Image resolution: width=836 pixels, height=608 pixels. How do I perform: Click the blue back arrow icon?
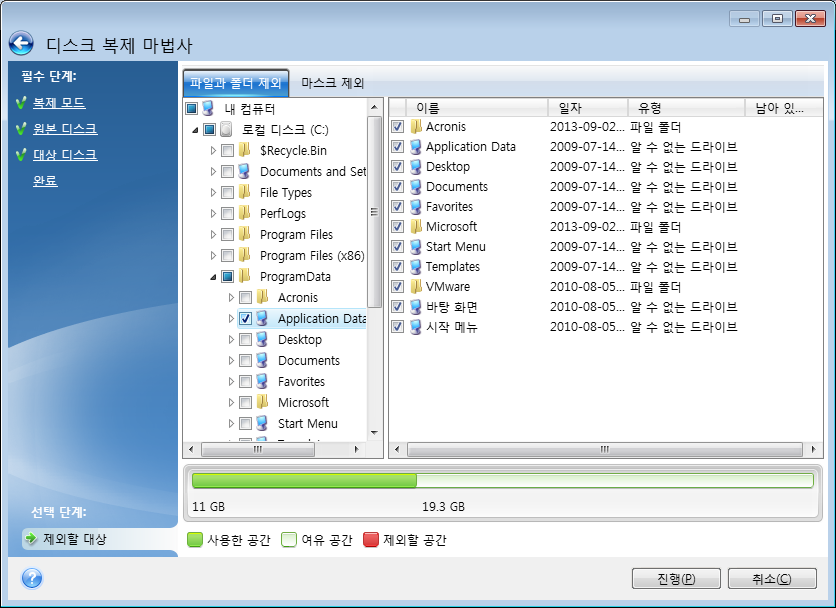pyautogui.click(x=21, y=44)
